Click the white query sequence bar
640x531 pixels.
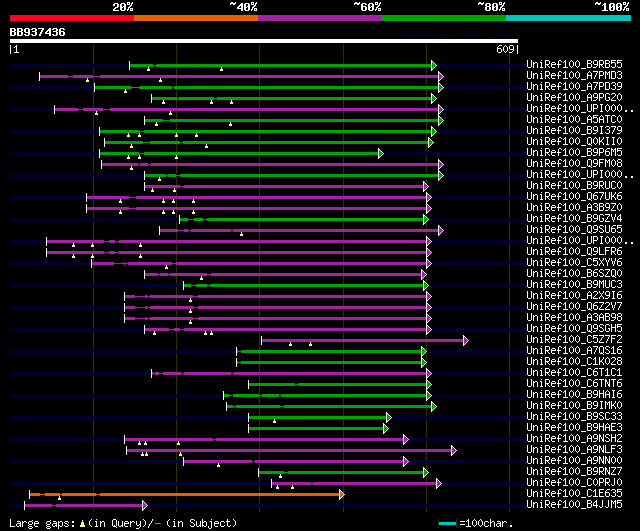[264, 41]
